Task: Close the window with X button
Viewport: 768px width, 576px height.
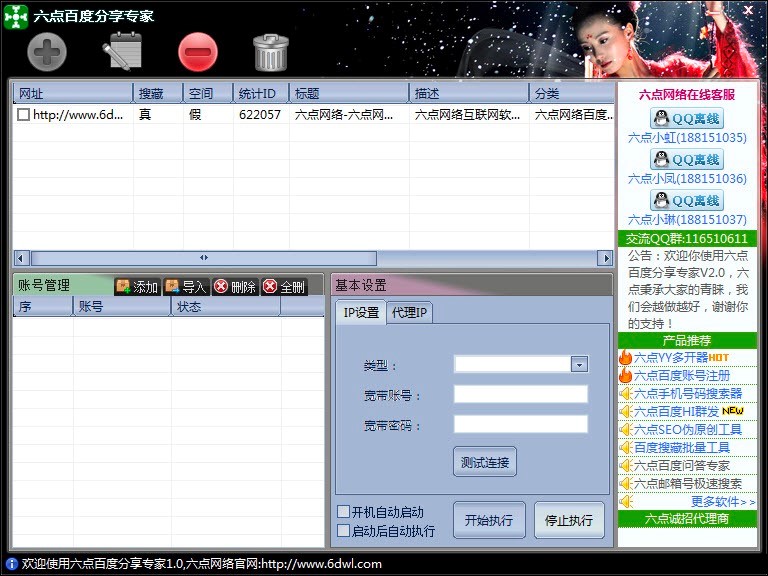Action: [x=748, y=10]
